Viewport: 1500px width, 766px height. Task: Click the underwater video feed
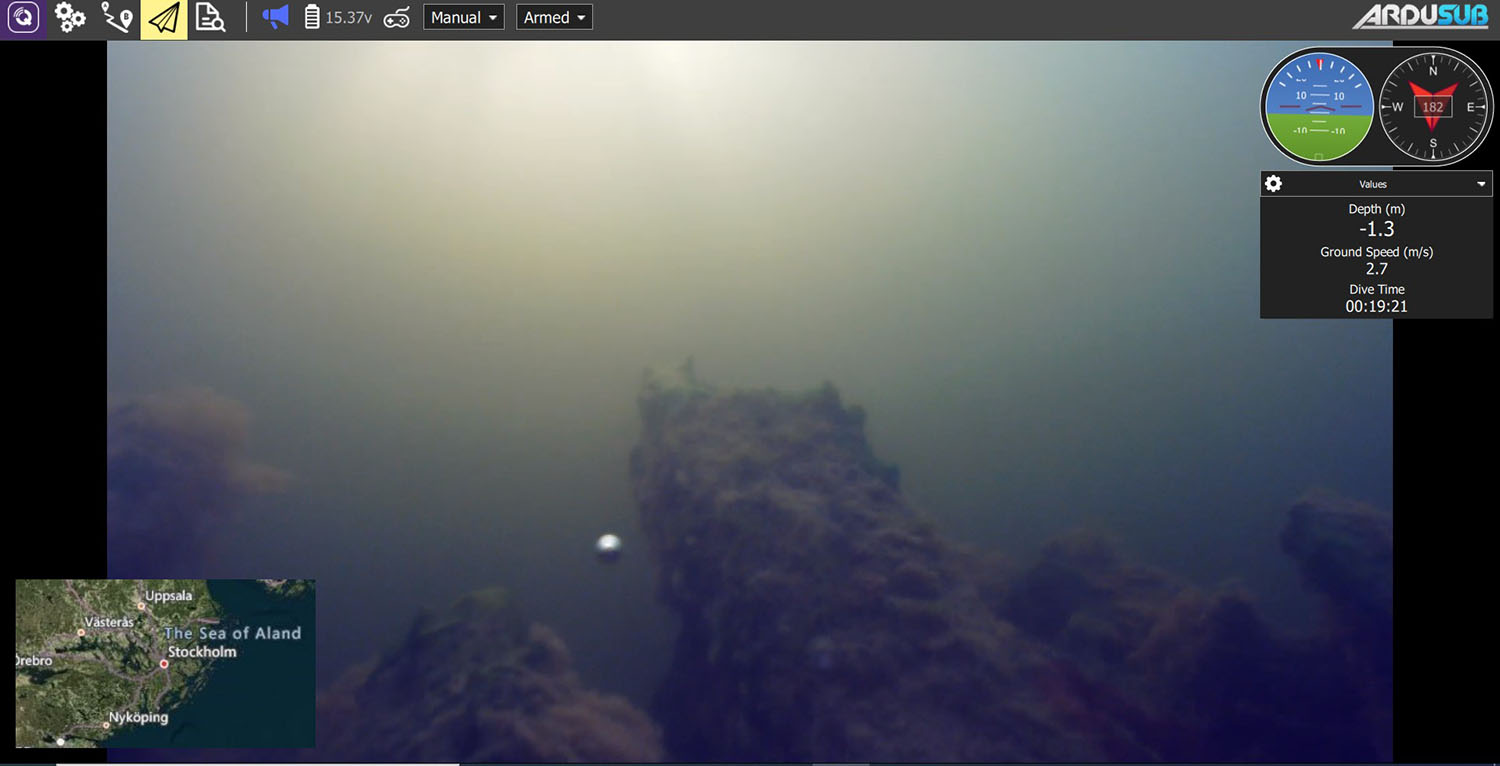coord(750,400)
